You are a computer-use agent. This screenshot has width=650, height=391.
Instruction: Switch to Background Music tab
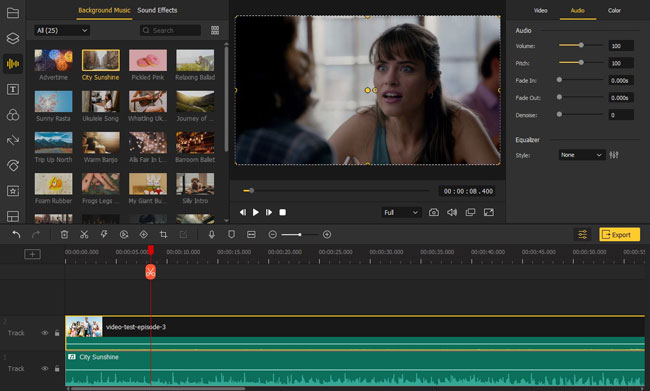pyautogui.click(x=104, y=10)
